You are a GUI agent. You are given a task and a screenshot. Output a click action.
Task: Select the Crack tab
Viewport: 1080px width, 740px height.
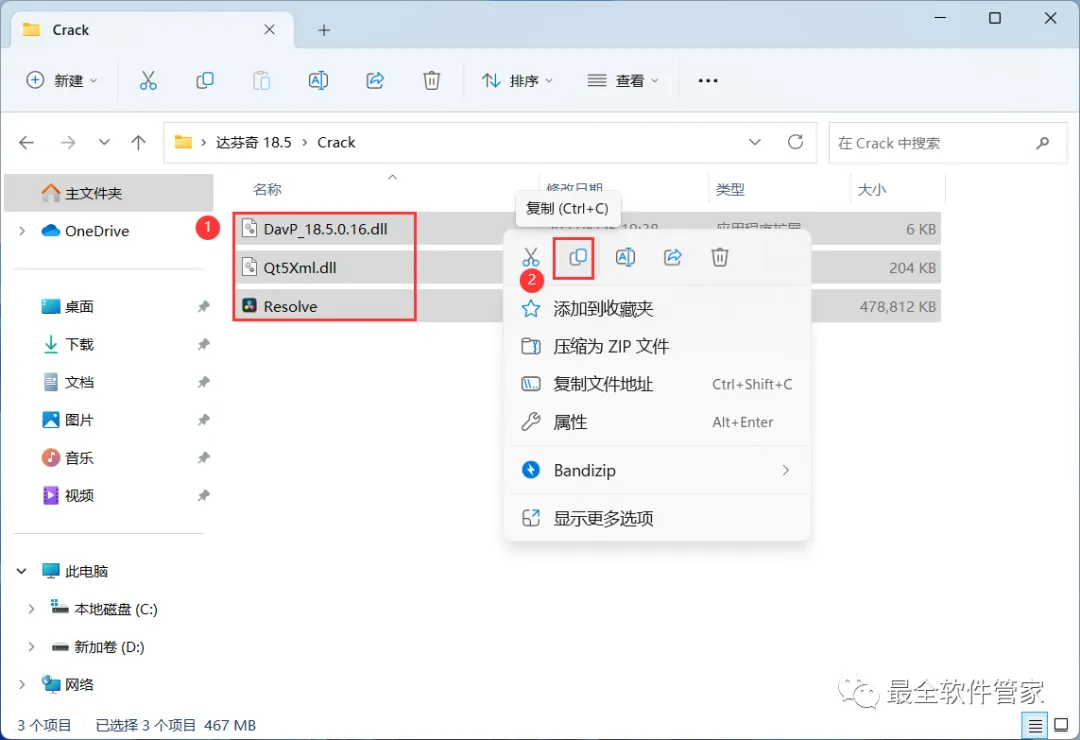pos(153,30)
